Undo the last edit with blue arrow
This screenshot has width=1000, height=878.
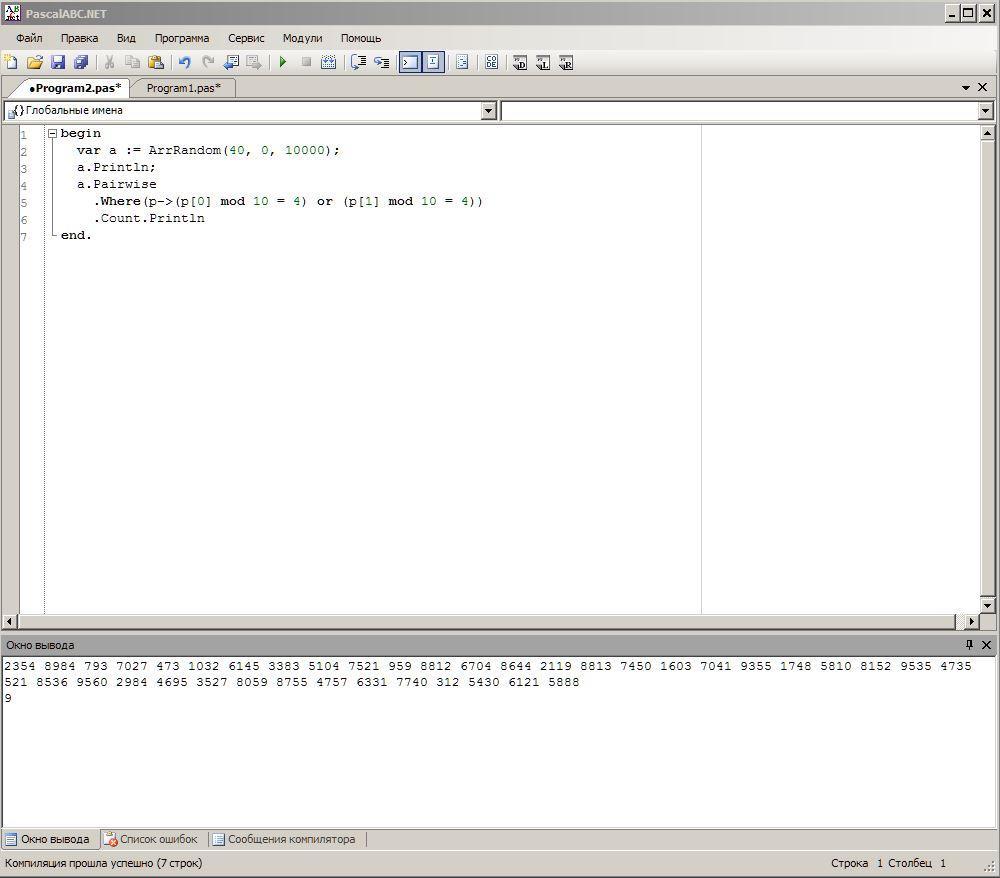click(x=185, y=62)
